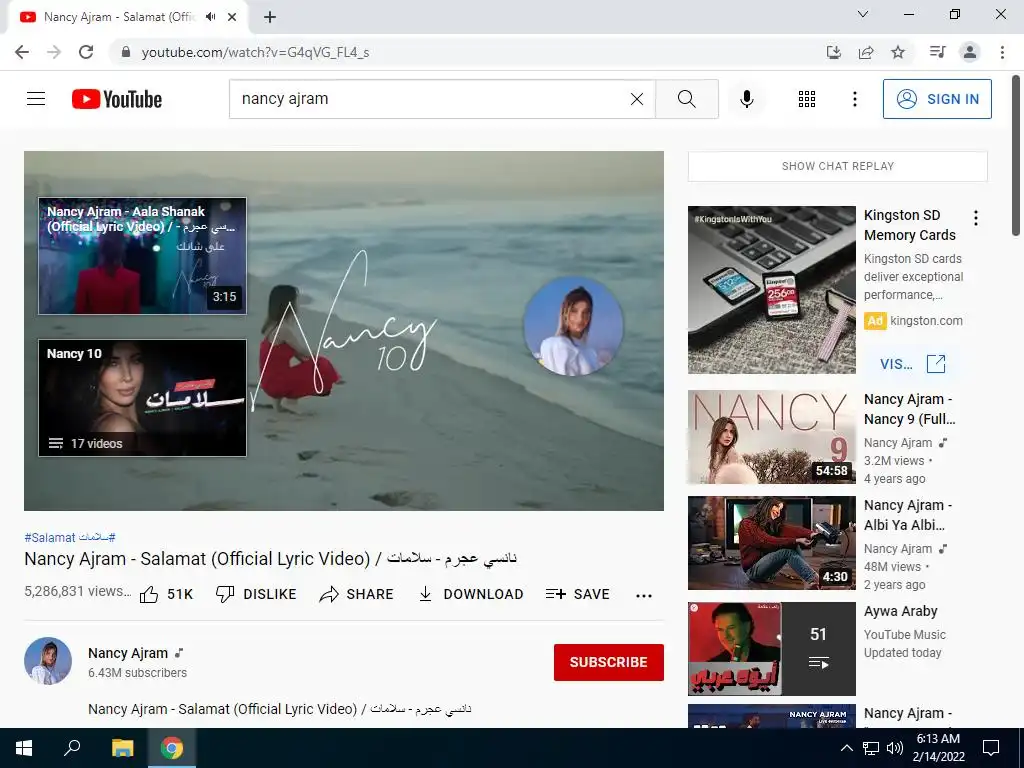Open the volume control tray icon

(895, 748)
